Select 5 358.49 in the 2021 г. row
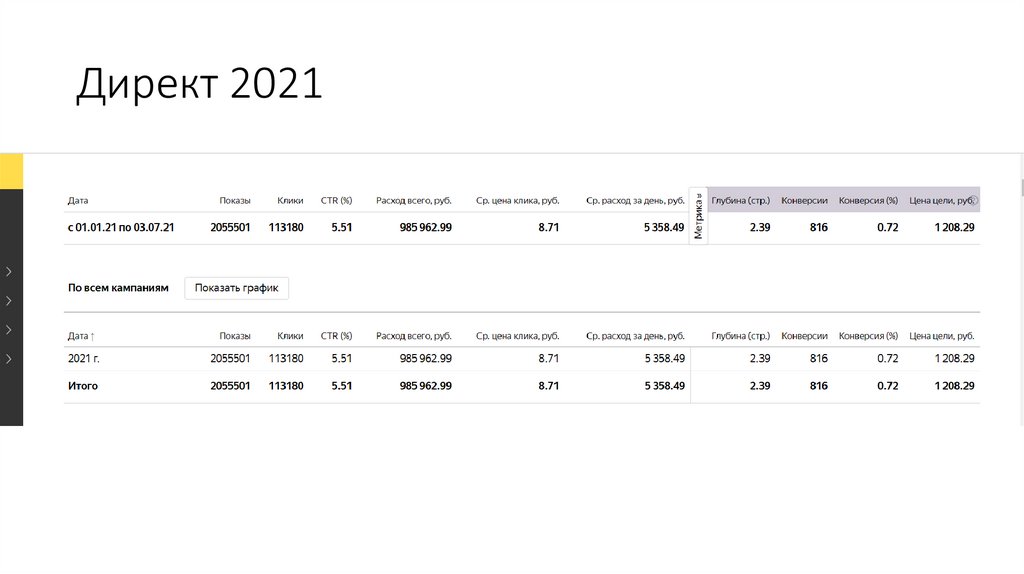1024x574 pixels. (x=665, y=359)
